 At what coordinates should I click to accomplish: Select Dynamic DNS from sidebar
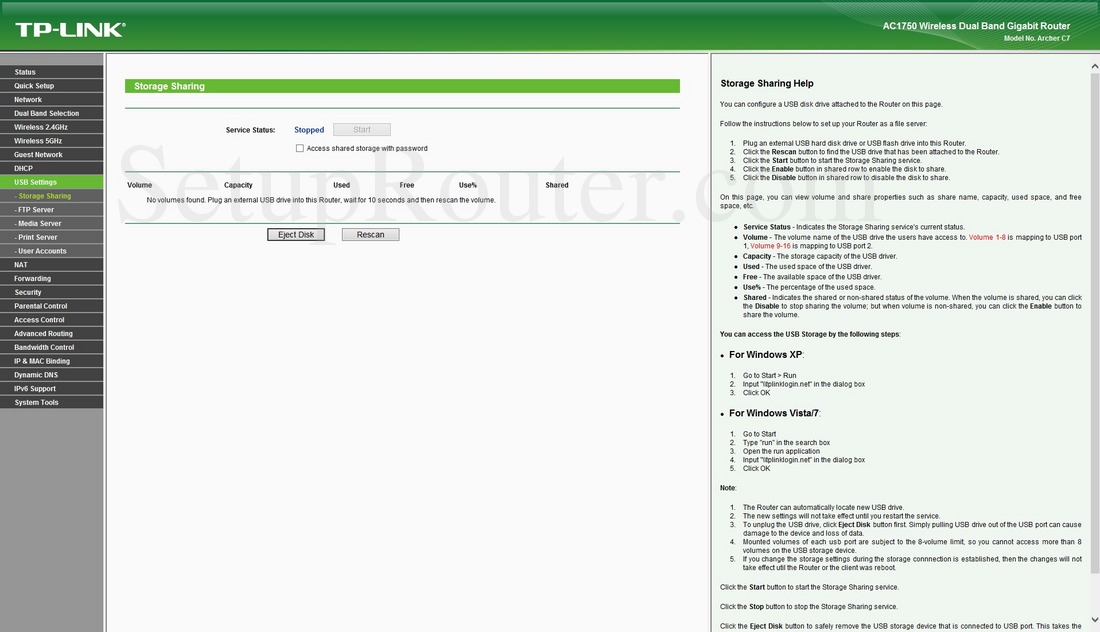coord(52,375)
